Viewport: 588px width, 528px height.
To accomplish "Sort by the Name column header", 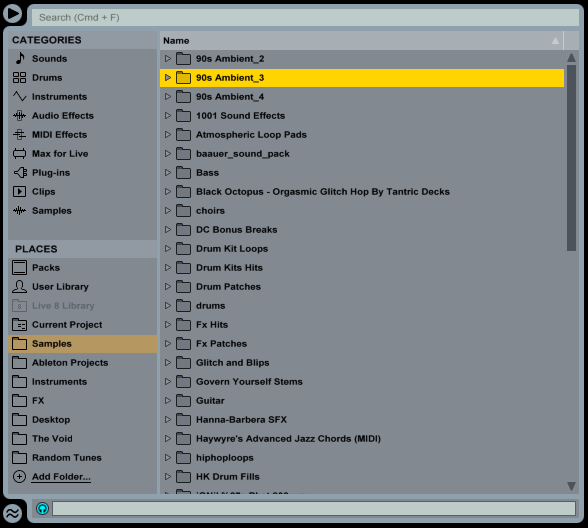I will [362, 40].
